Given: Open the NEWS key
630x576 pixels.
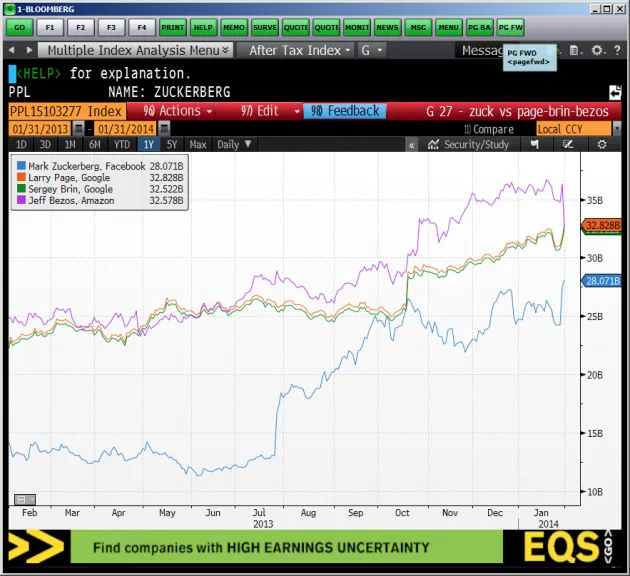Looking at the screenshot, I should click(387, 27).
